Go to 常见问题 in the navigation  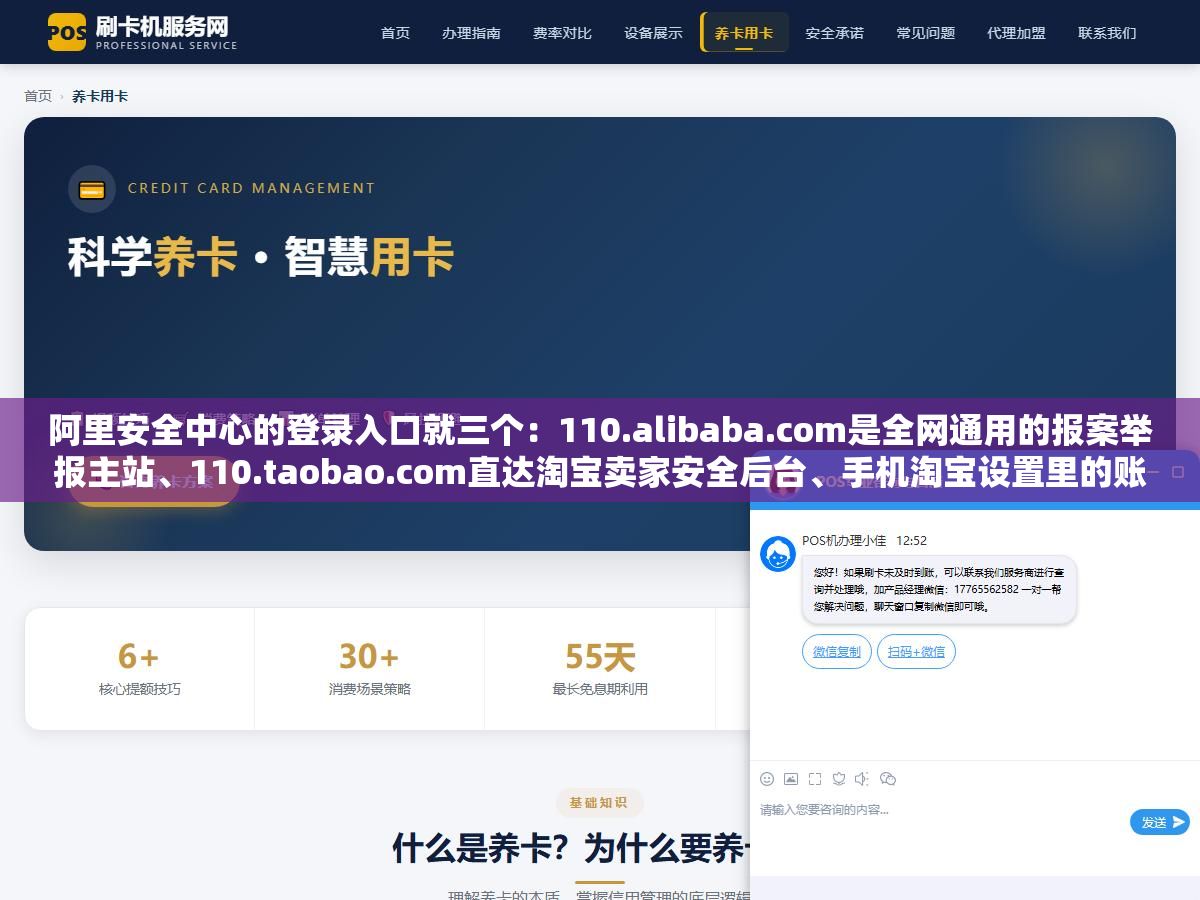point(925,32)
